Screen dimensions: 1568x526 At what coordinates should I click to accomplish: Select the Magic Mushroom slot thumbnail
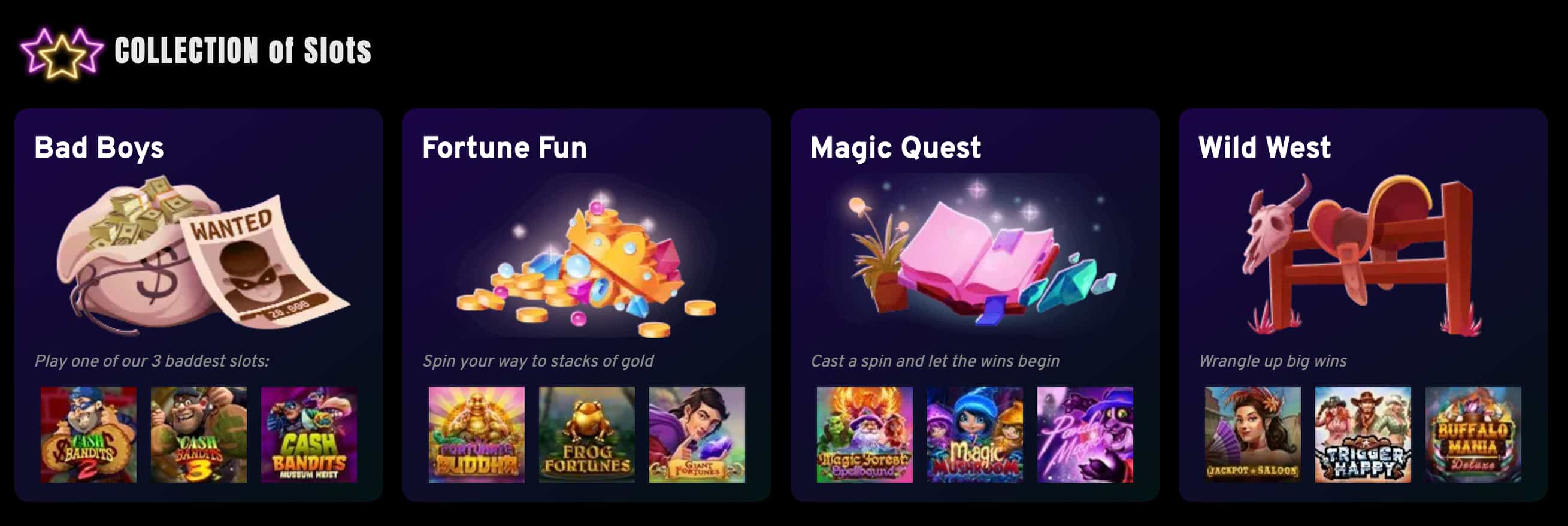tap(974, 435)
